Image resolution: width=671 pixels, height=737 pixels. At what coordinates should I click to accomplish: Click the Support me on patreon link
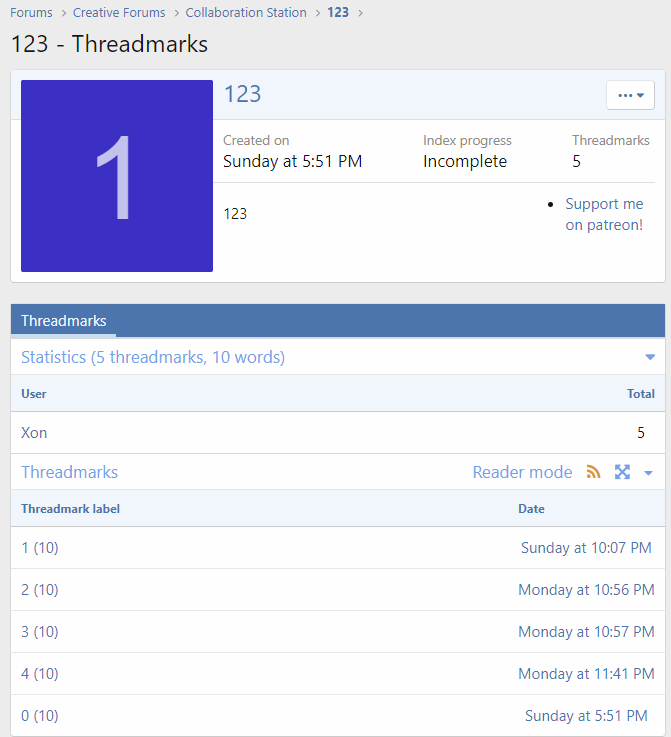[604, 214]
